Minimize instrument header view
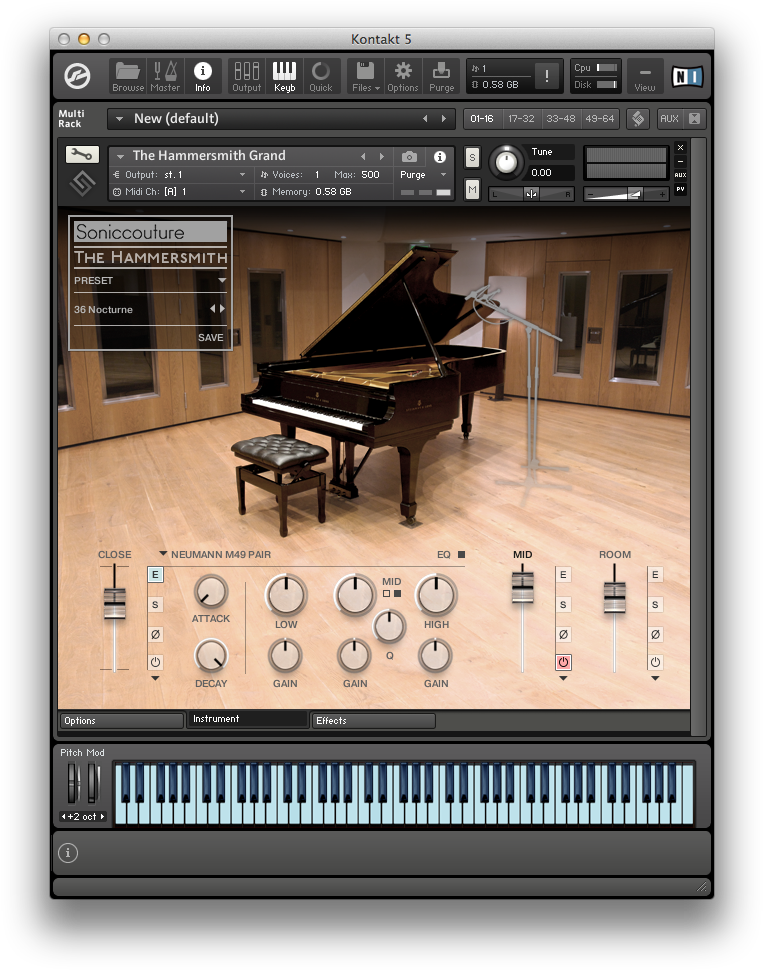This screenshot has width=763, height=970. (x=680, y=161)
